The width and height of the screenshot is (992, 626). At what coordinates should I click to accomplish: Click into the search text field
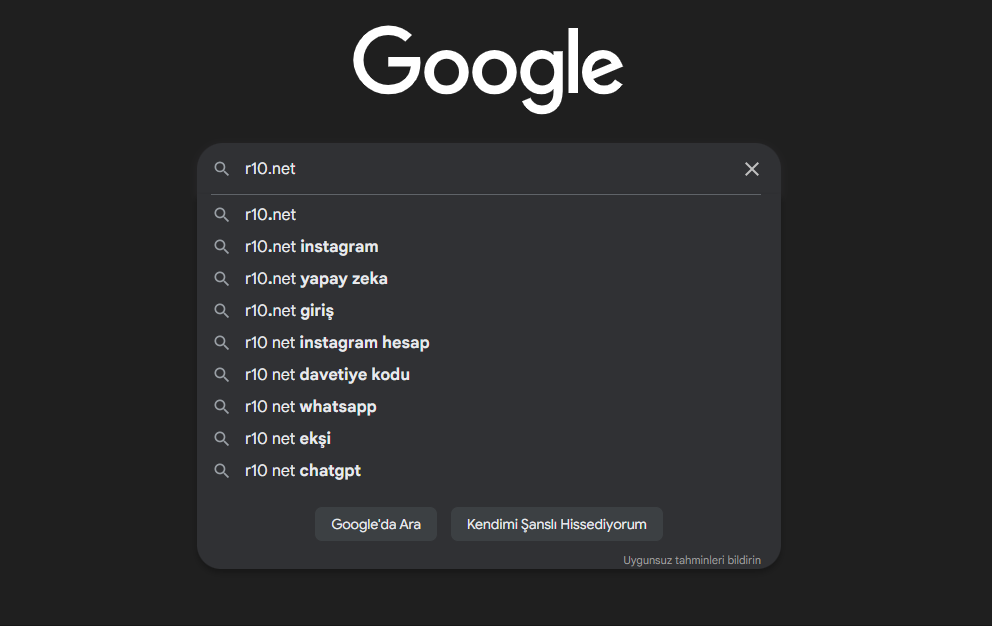(480, 169)
